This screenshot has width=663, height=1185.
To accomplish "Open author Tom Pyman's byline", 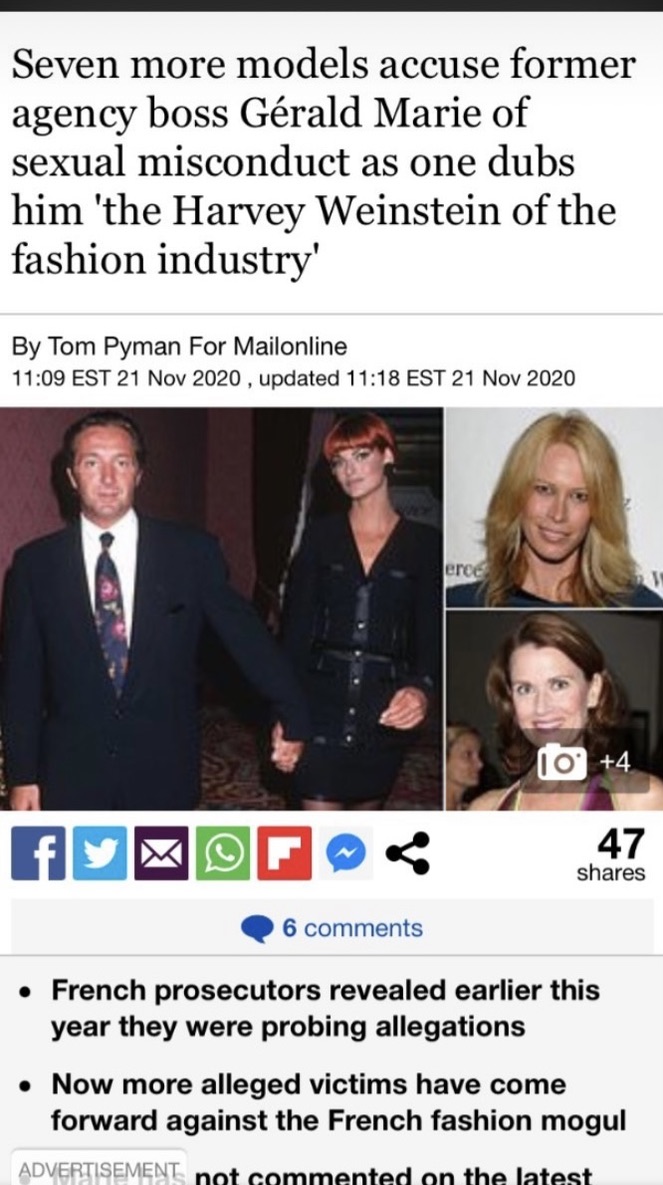I will point(179,347).
